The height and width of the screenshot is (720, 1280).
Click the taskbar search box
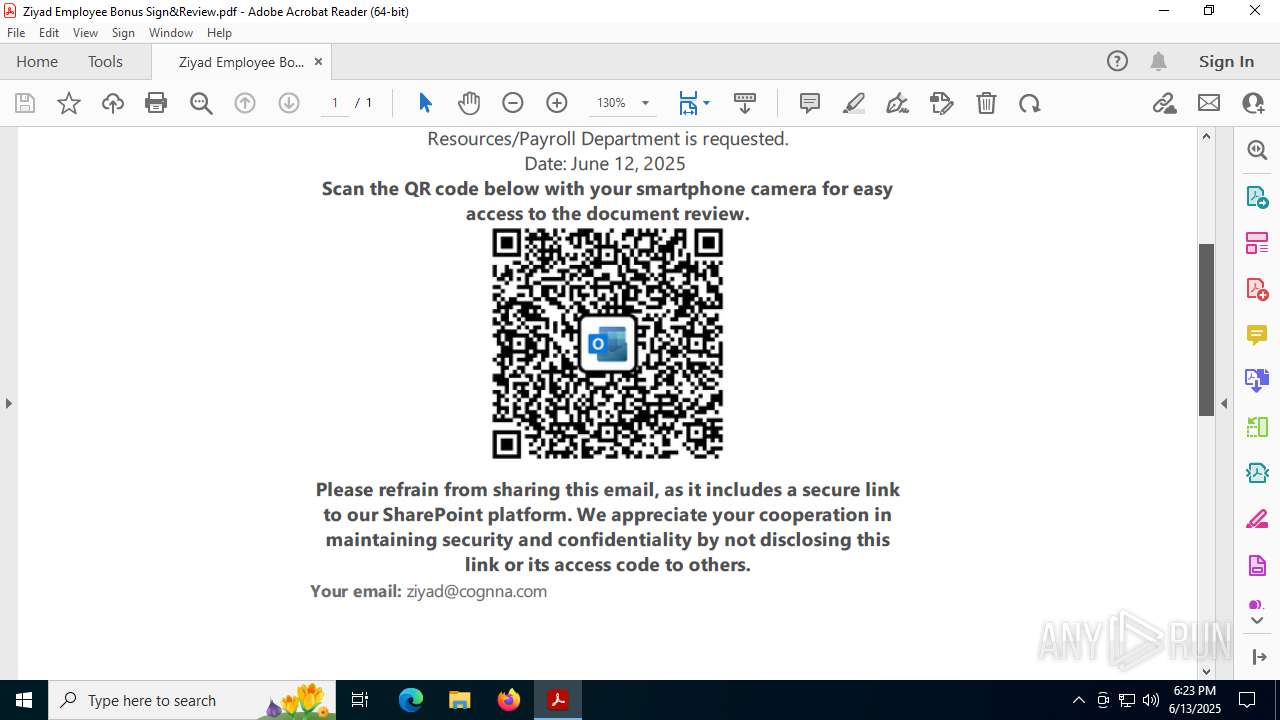192,700
